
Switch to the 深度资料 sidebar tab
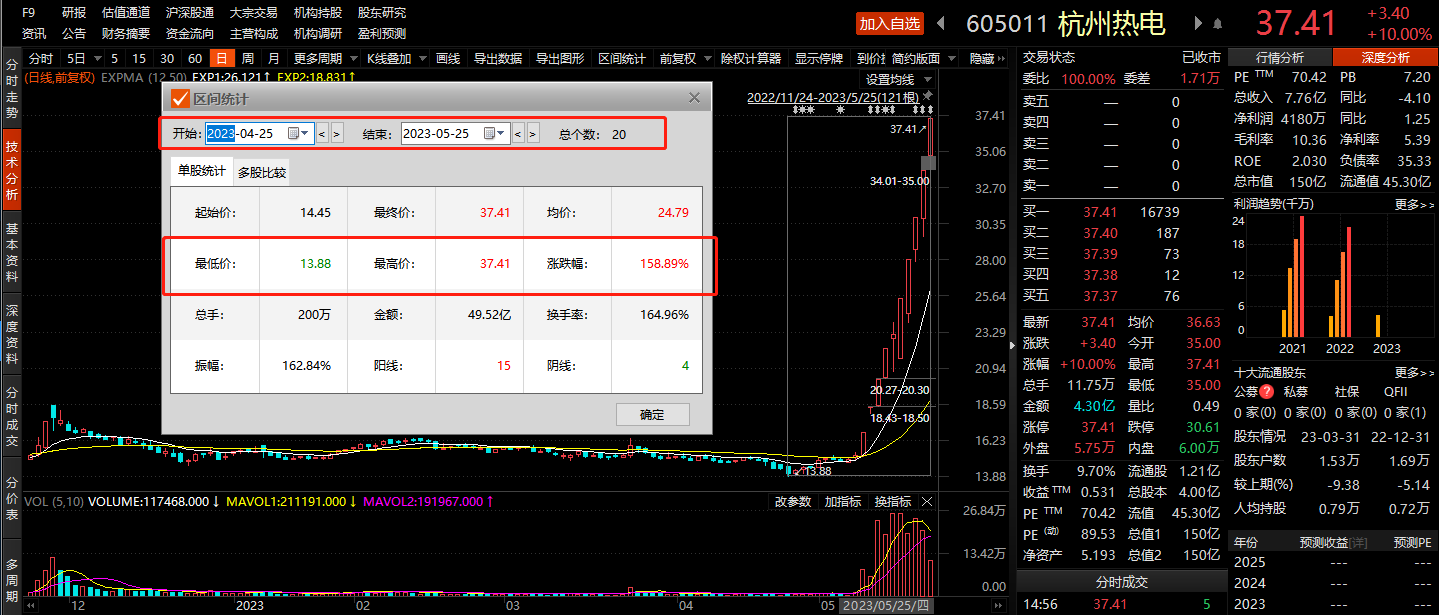12,335
